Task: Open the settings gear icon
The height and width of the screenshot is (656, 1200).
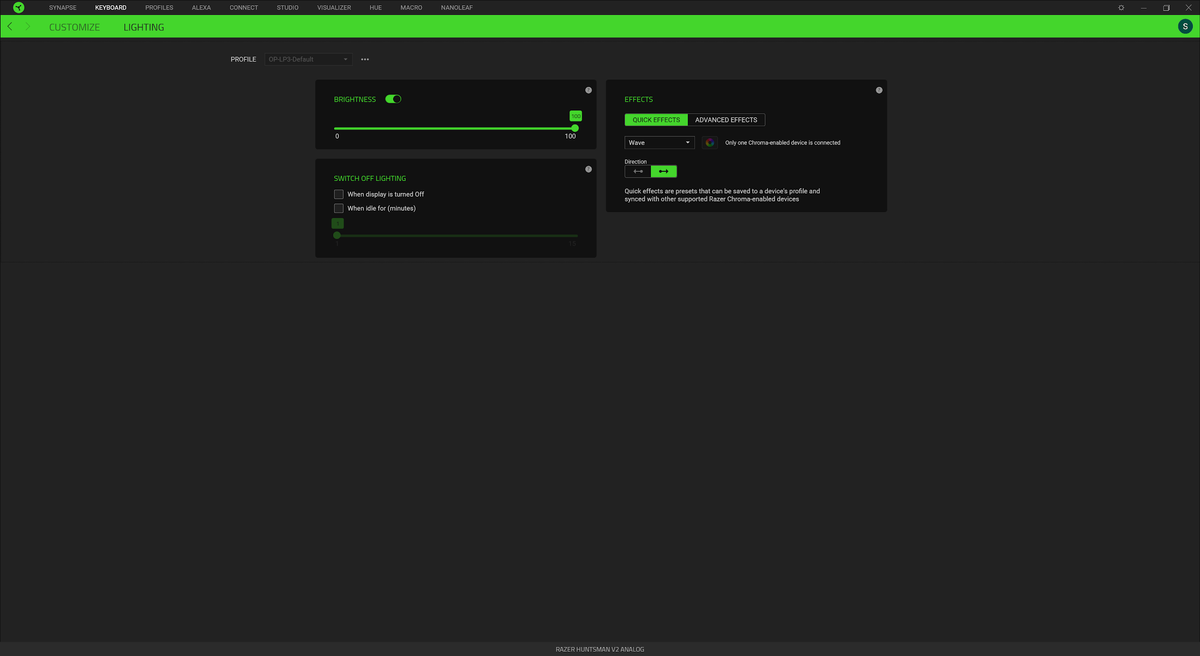Action: click(x=1121, y=7)
